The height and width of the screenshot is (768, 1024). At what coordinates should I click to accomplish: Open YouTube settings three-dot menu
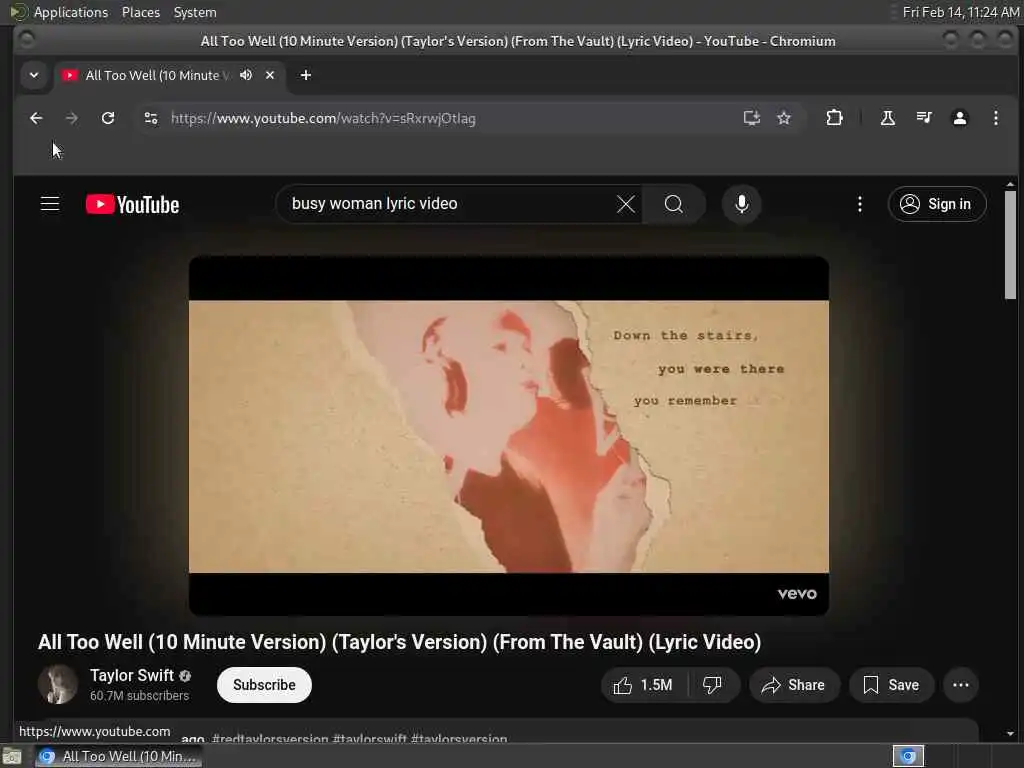pyautogui.click(x=859, y=204)
